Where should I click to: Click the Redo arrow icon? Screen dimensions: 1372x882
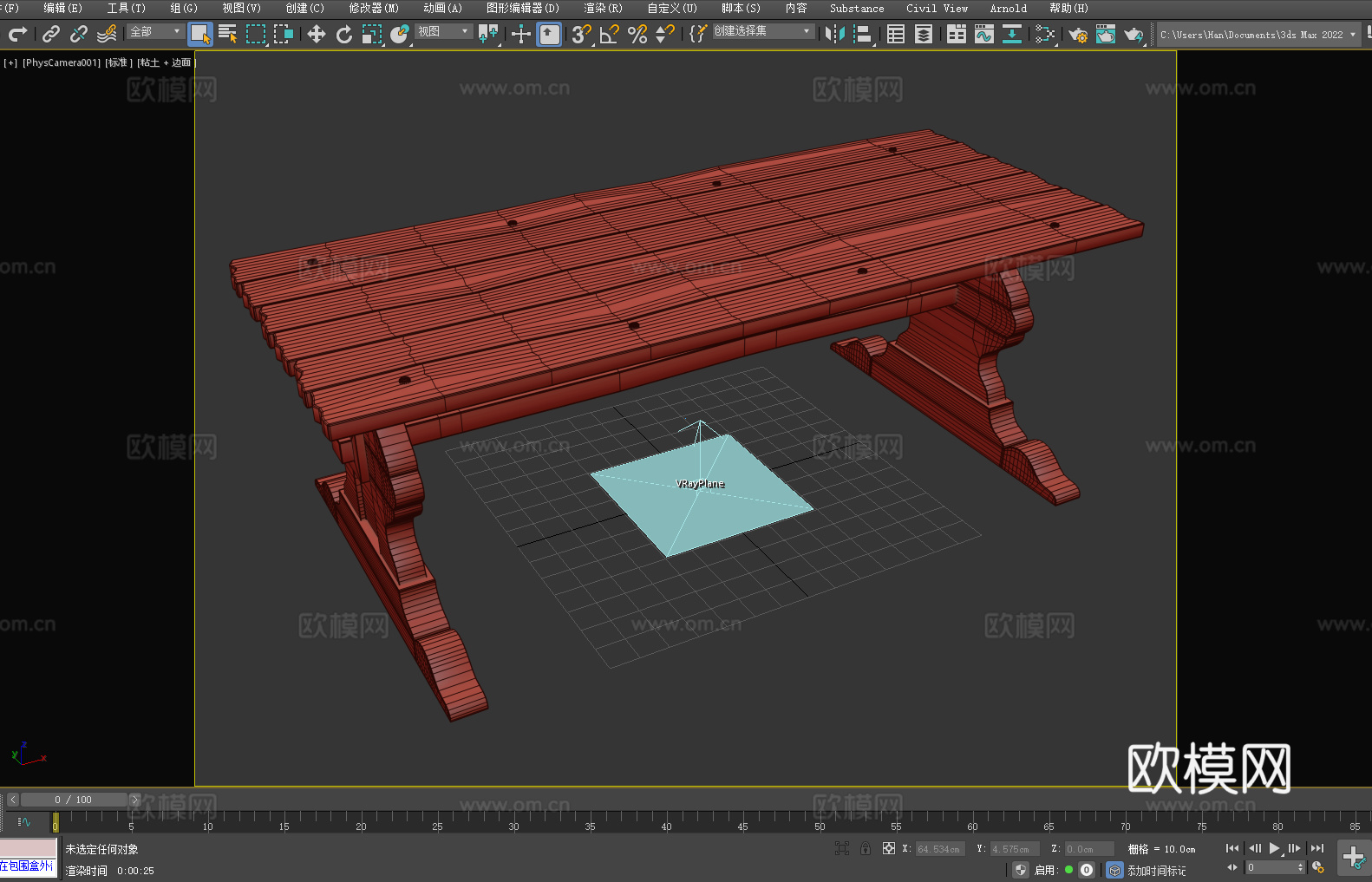17,34
